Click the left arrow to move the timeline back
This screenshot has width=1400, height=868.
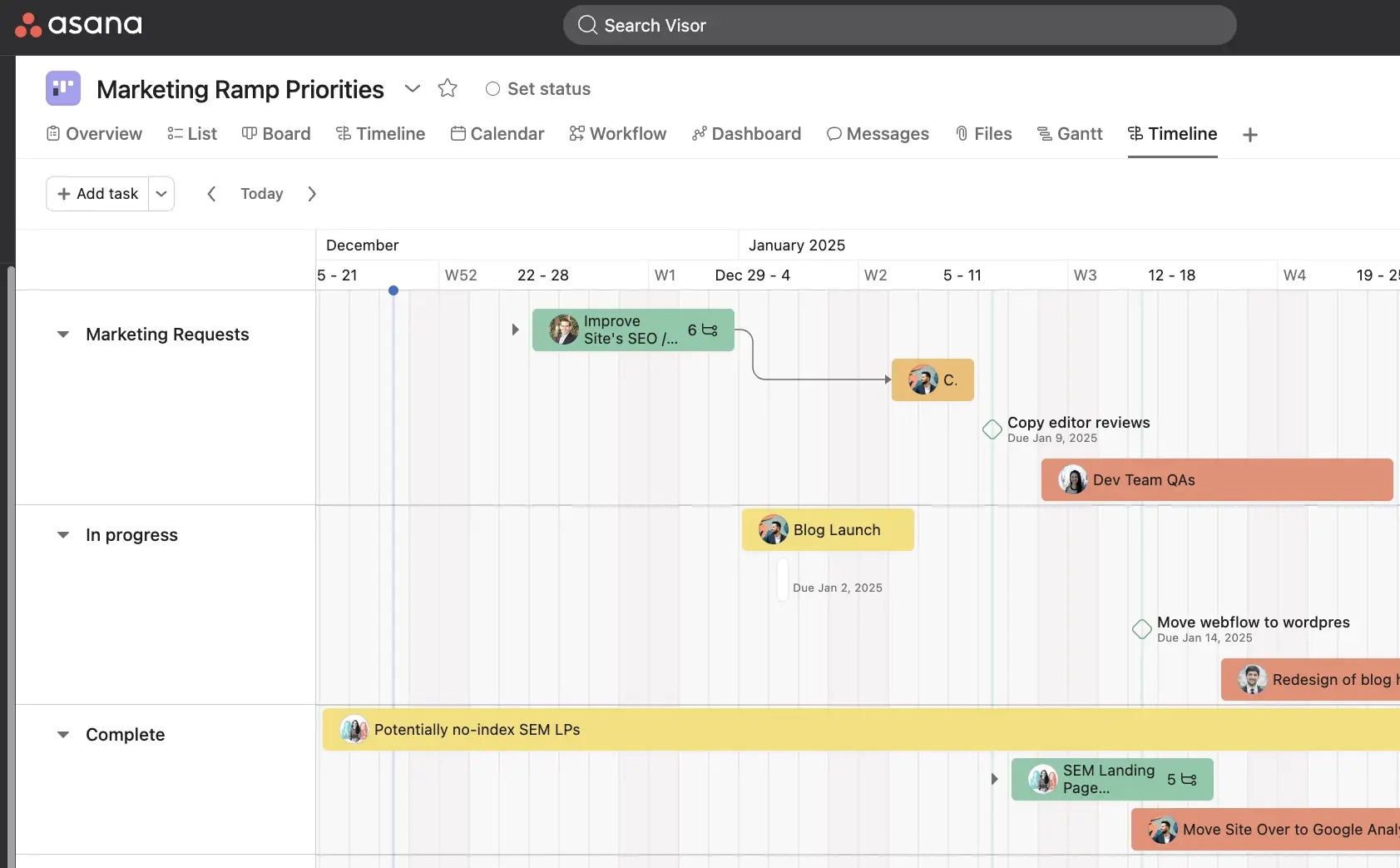click(x=211, y=193)
